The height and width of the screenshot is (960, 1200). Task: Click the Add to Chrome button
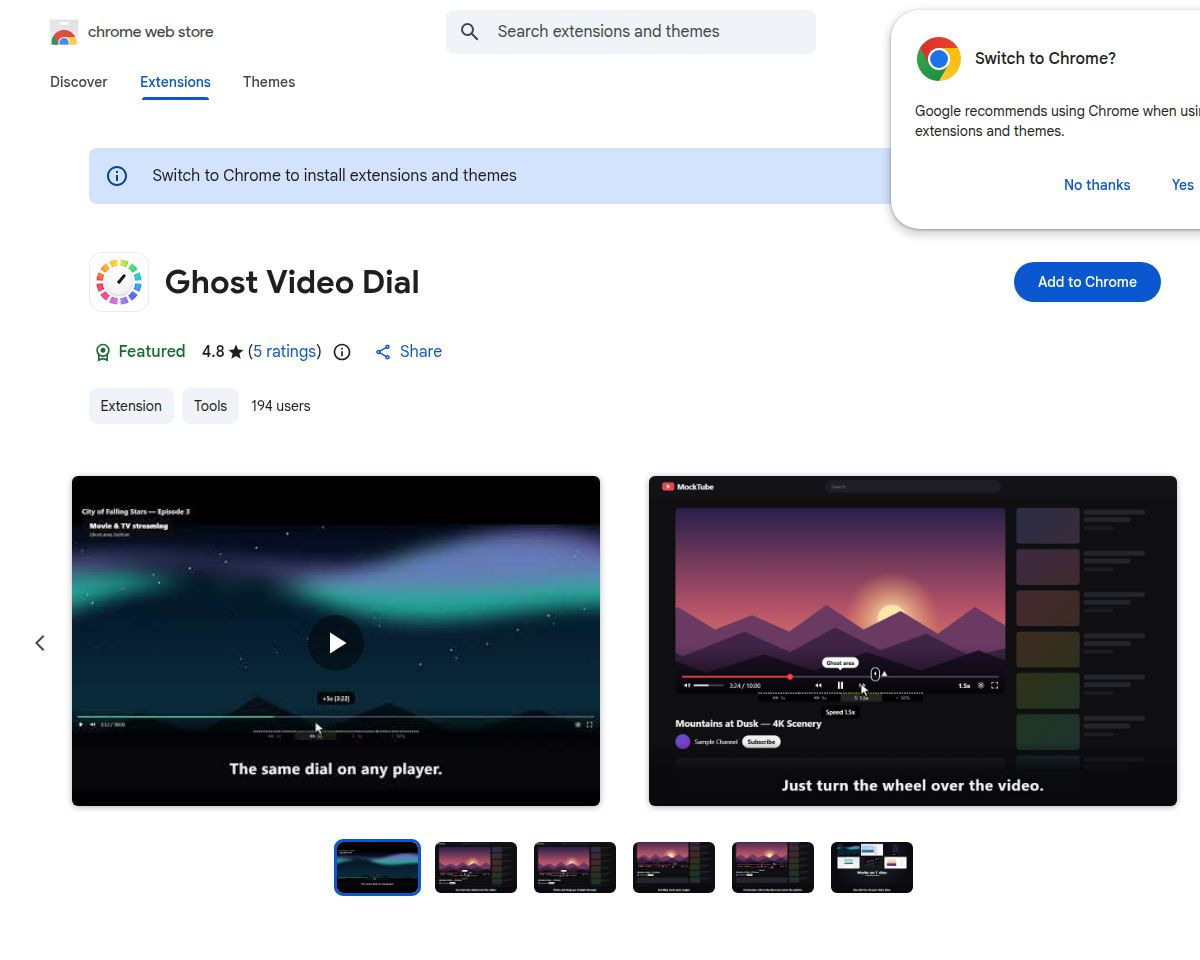1087,282
